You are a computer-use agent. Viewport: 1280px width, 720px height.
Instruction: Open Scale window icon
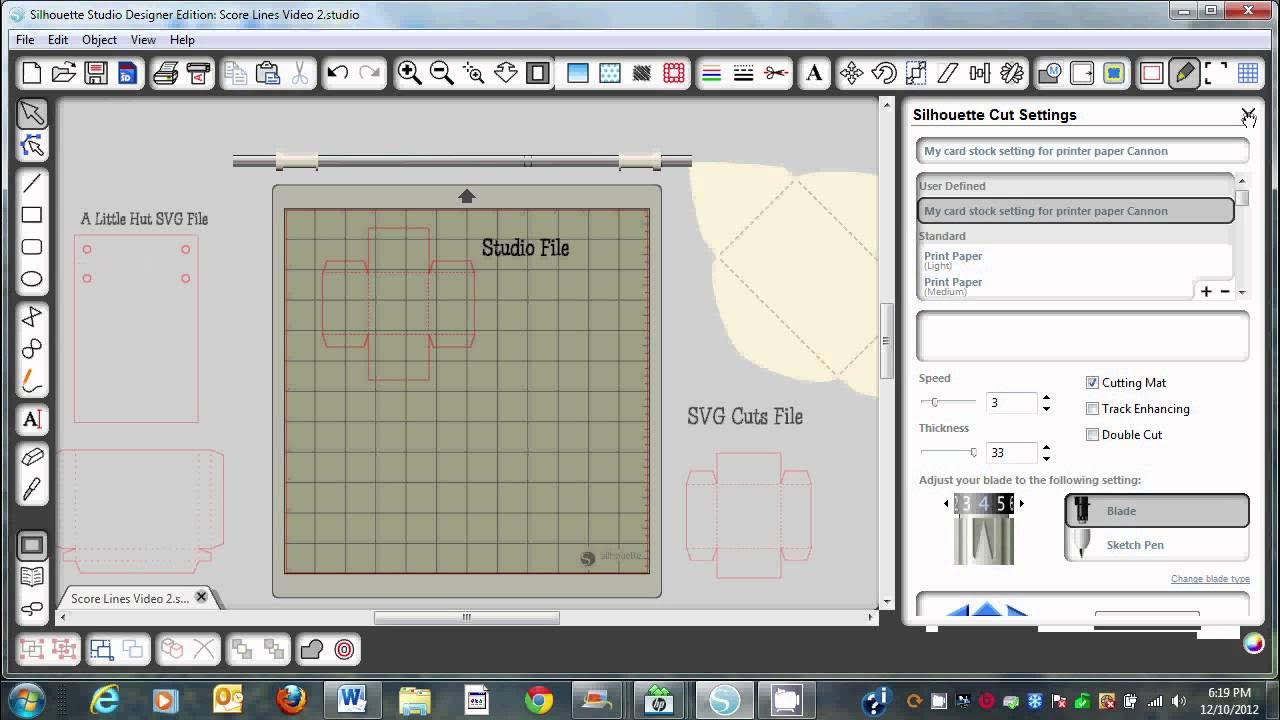(x=916, y=73)
